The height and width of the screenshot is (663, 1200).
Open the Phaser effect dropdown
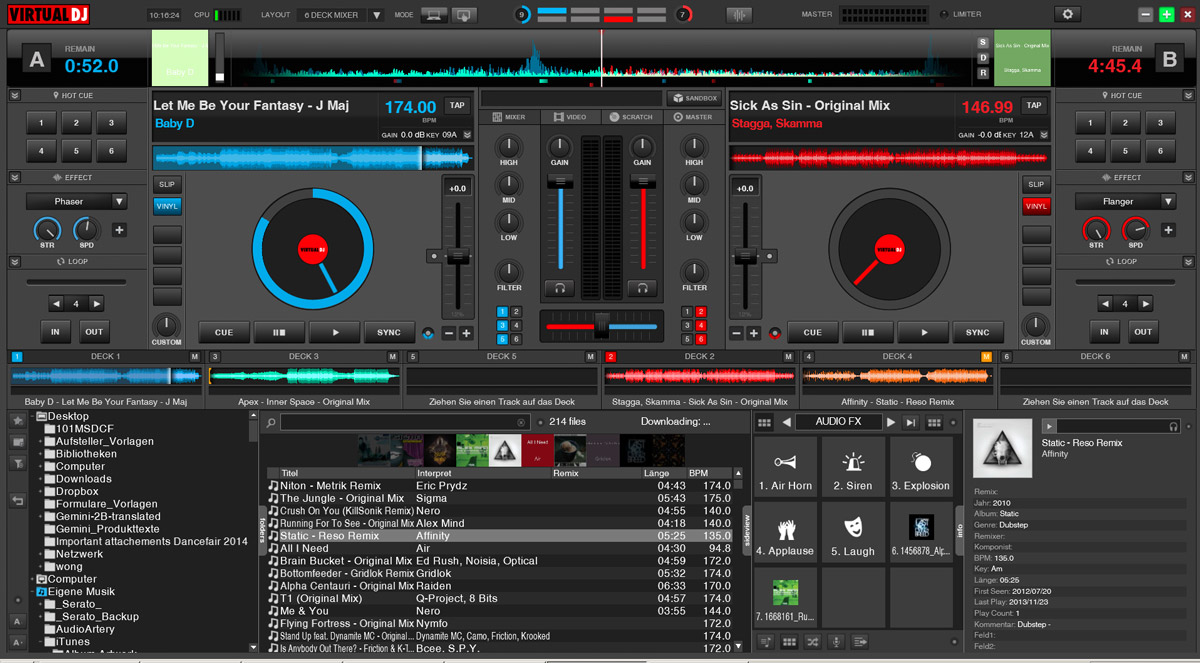tap(75, 201)
